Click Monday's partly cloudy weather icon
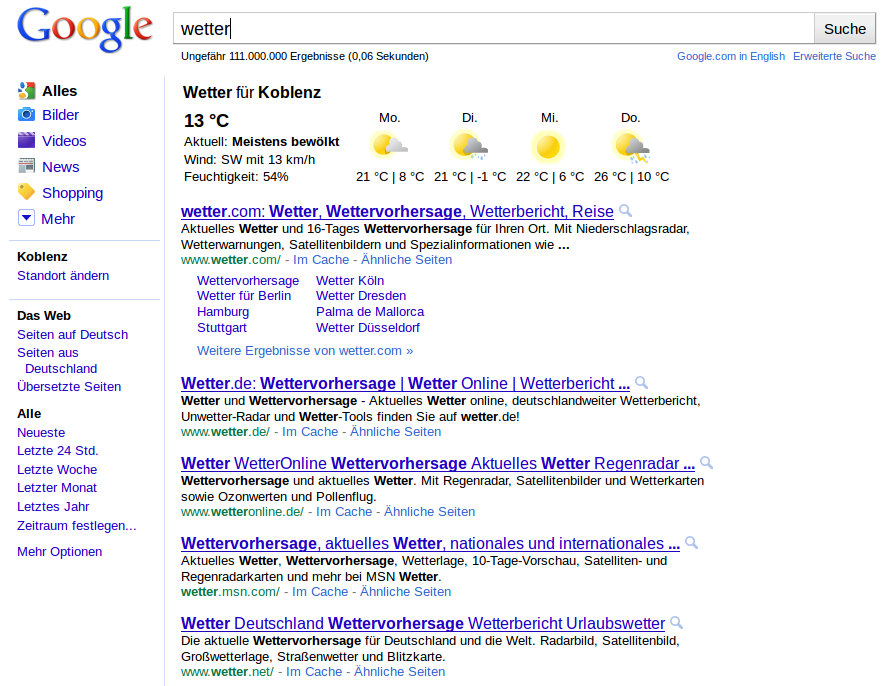Viewport: 886px width, 686px height. (389, 146)
